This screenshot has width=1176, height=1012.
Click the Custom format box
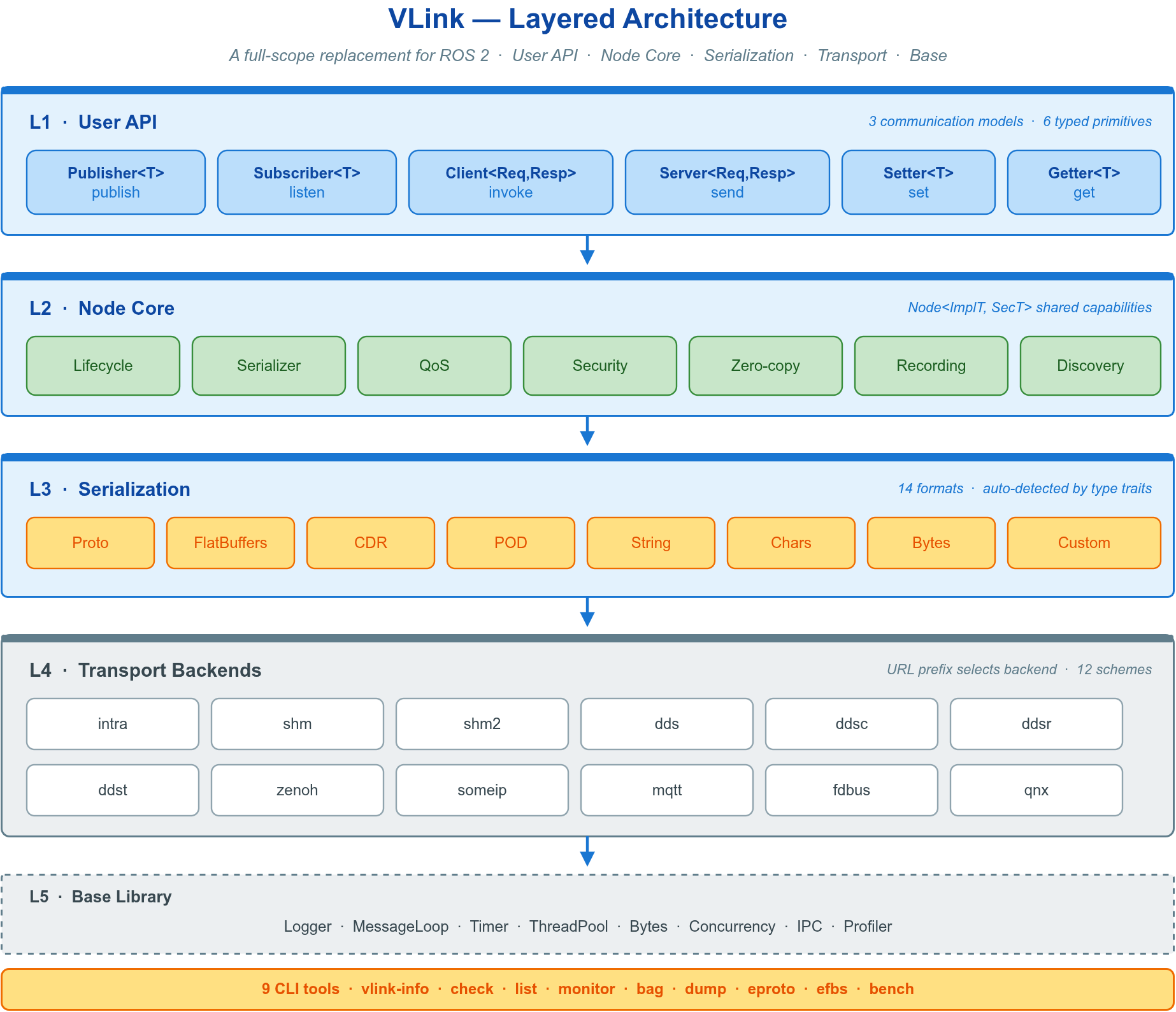1084,543
